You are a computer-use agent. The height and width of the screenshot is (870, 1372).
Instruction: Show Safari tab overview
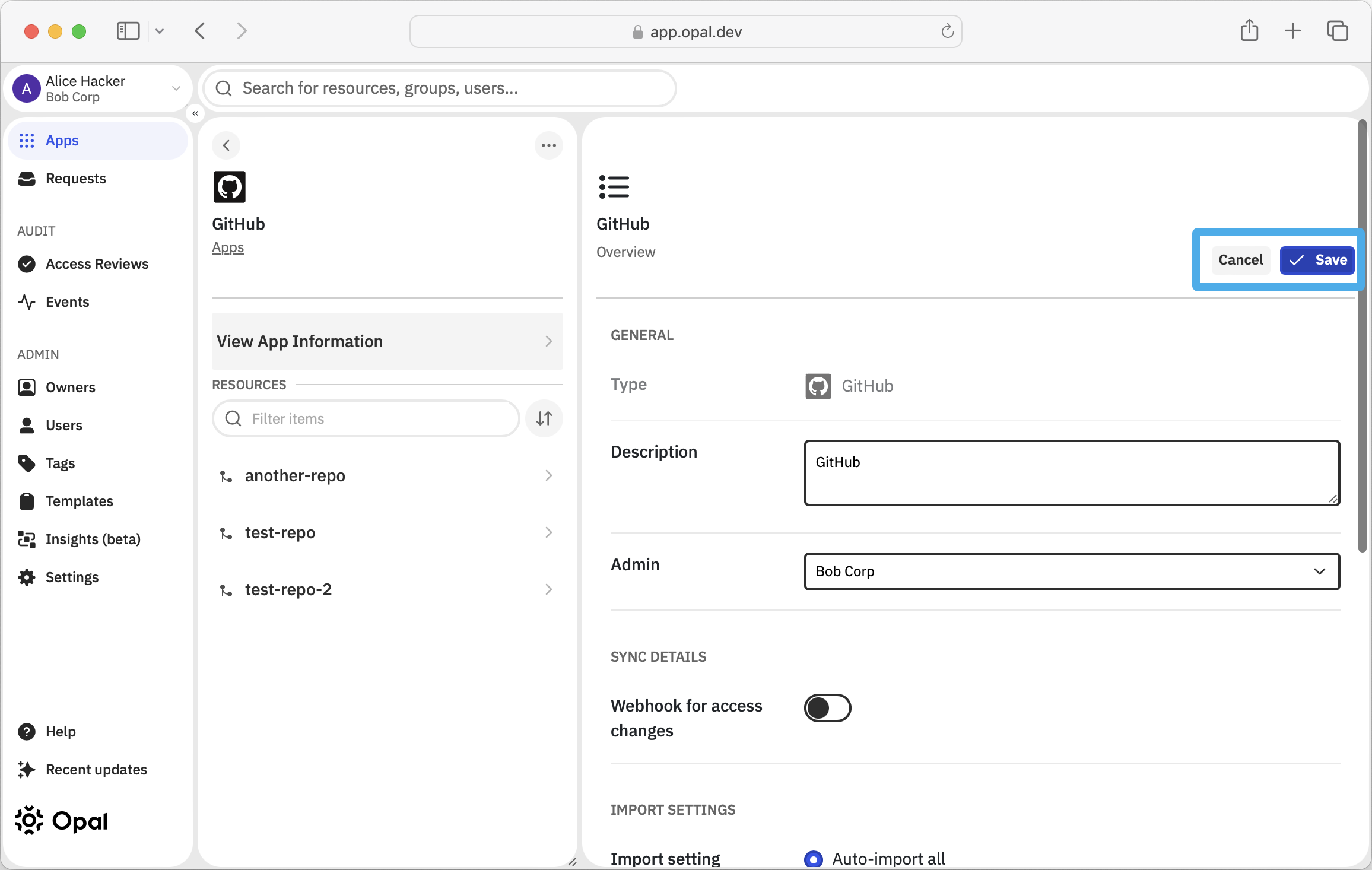point(1338,31)
